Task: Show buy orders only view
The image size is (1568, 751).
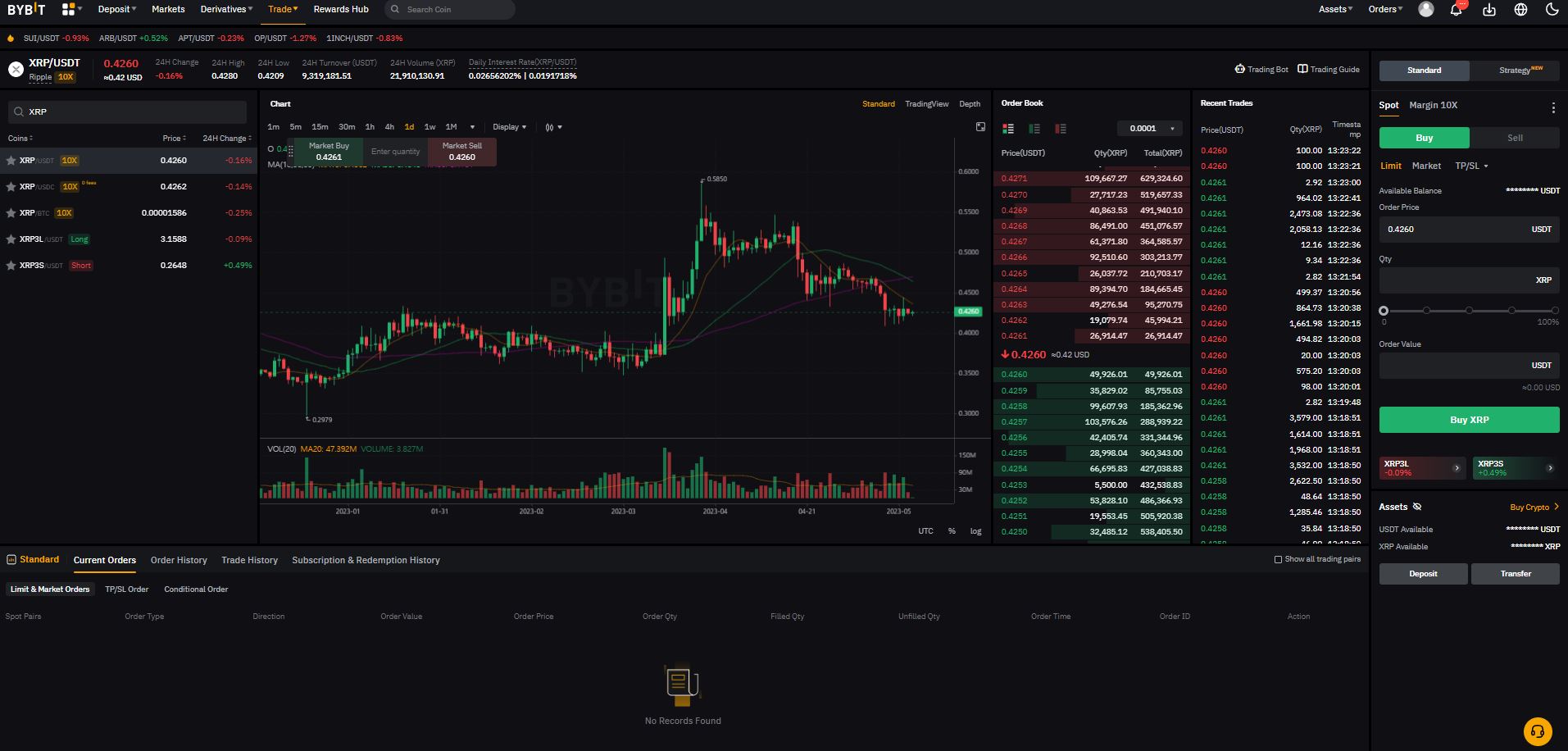Action: click(1034, 129)
